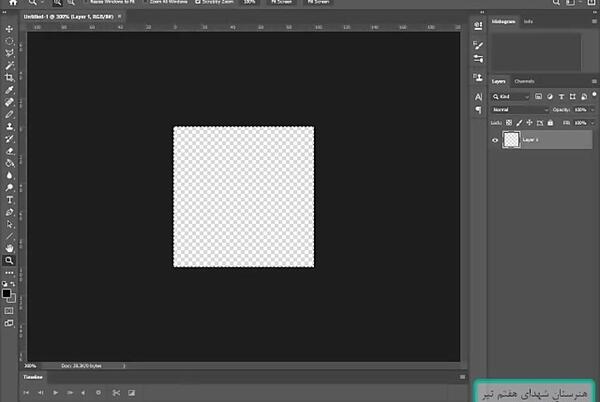
Task: Open the Paragraph panel icon
Action: [x=478, y=110]
